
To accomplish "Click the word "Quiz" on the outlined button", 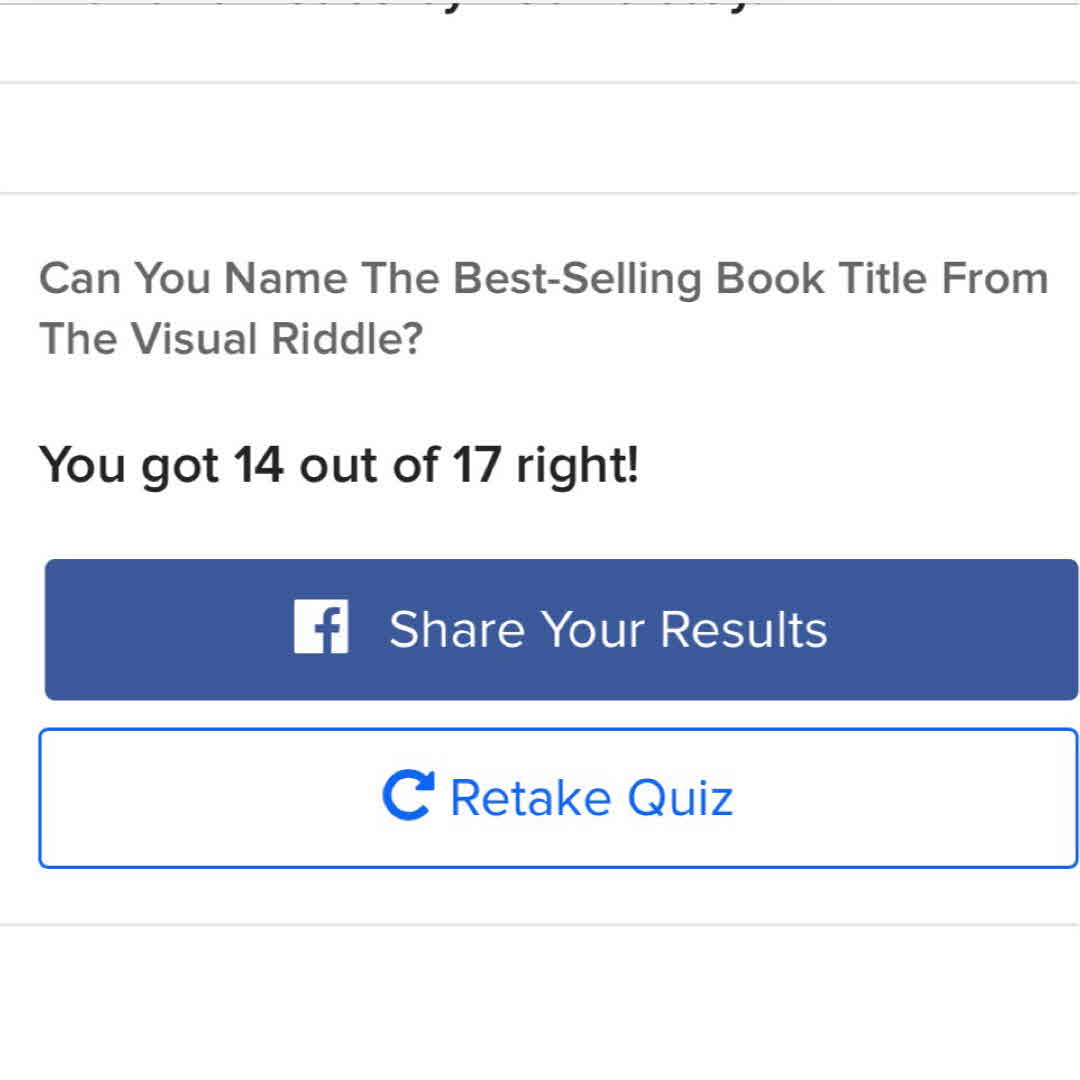I will (680, 798).
